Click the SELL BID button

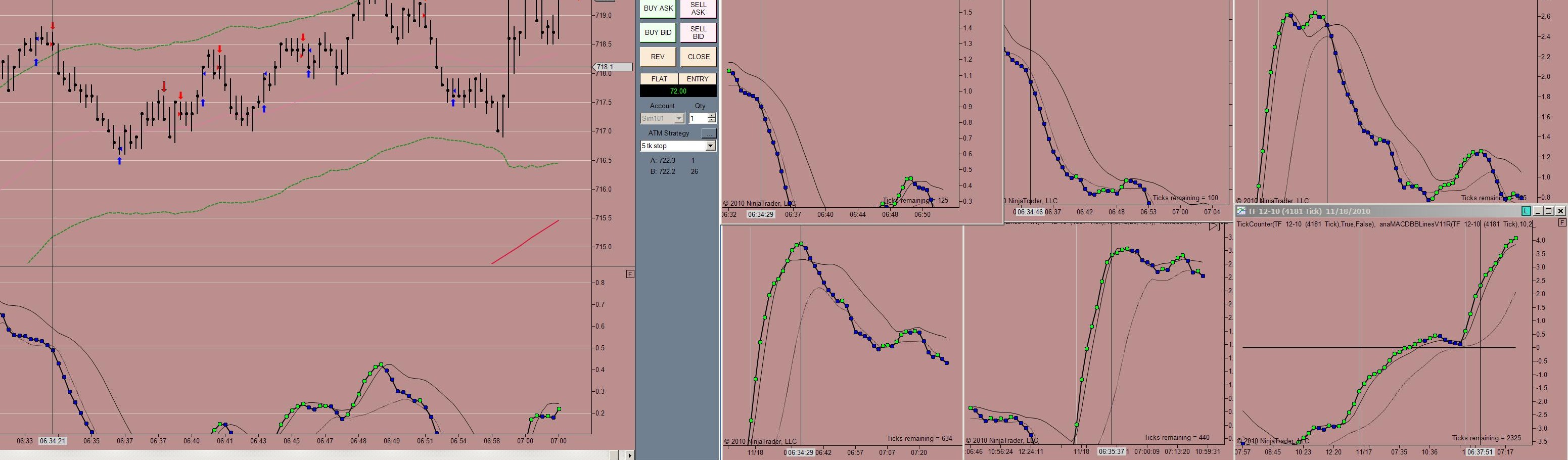698,32
